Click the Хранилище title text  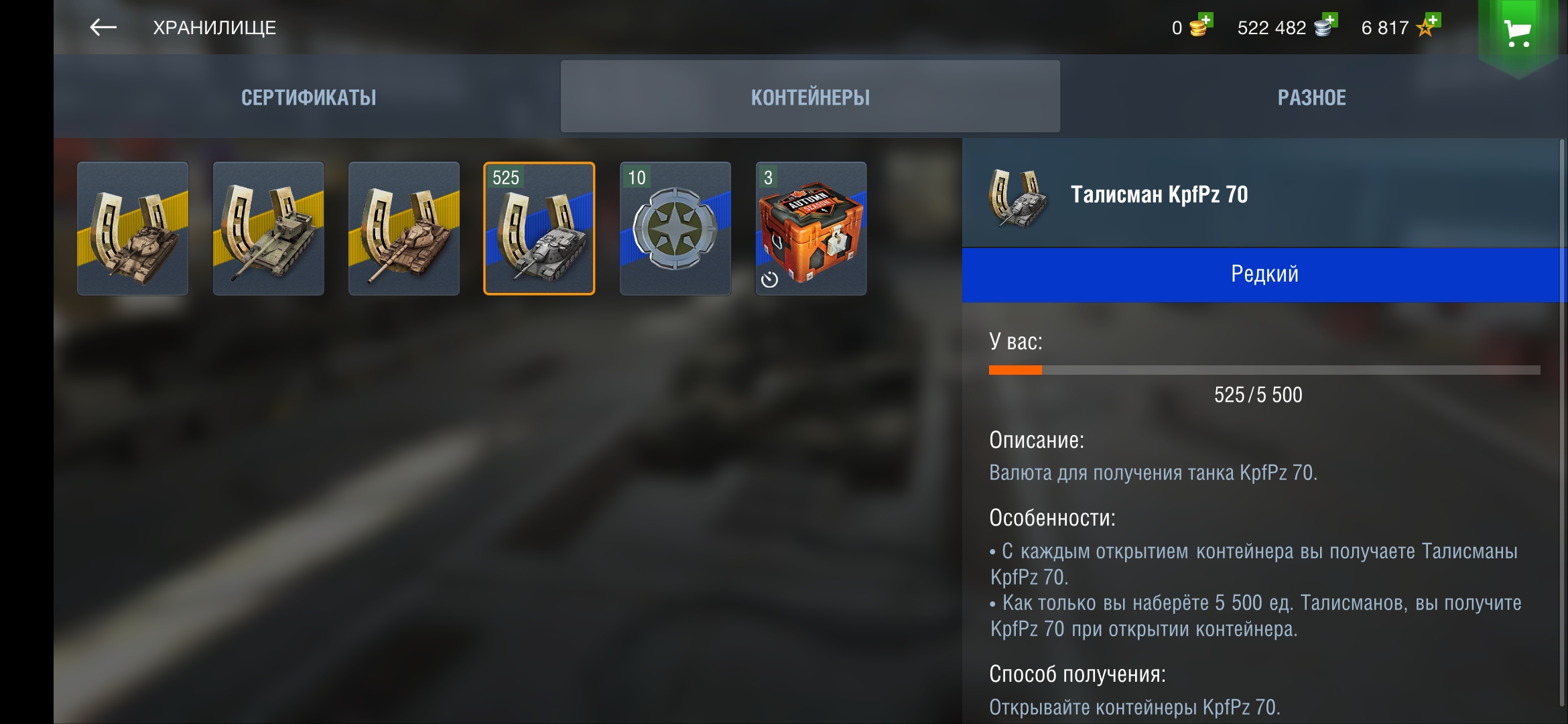coord(214,27)
